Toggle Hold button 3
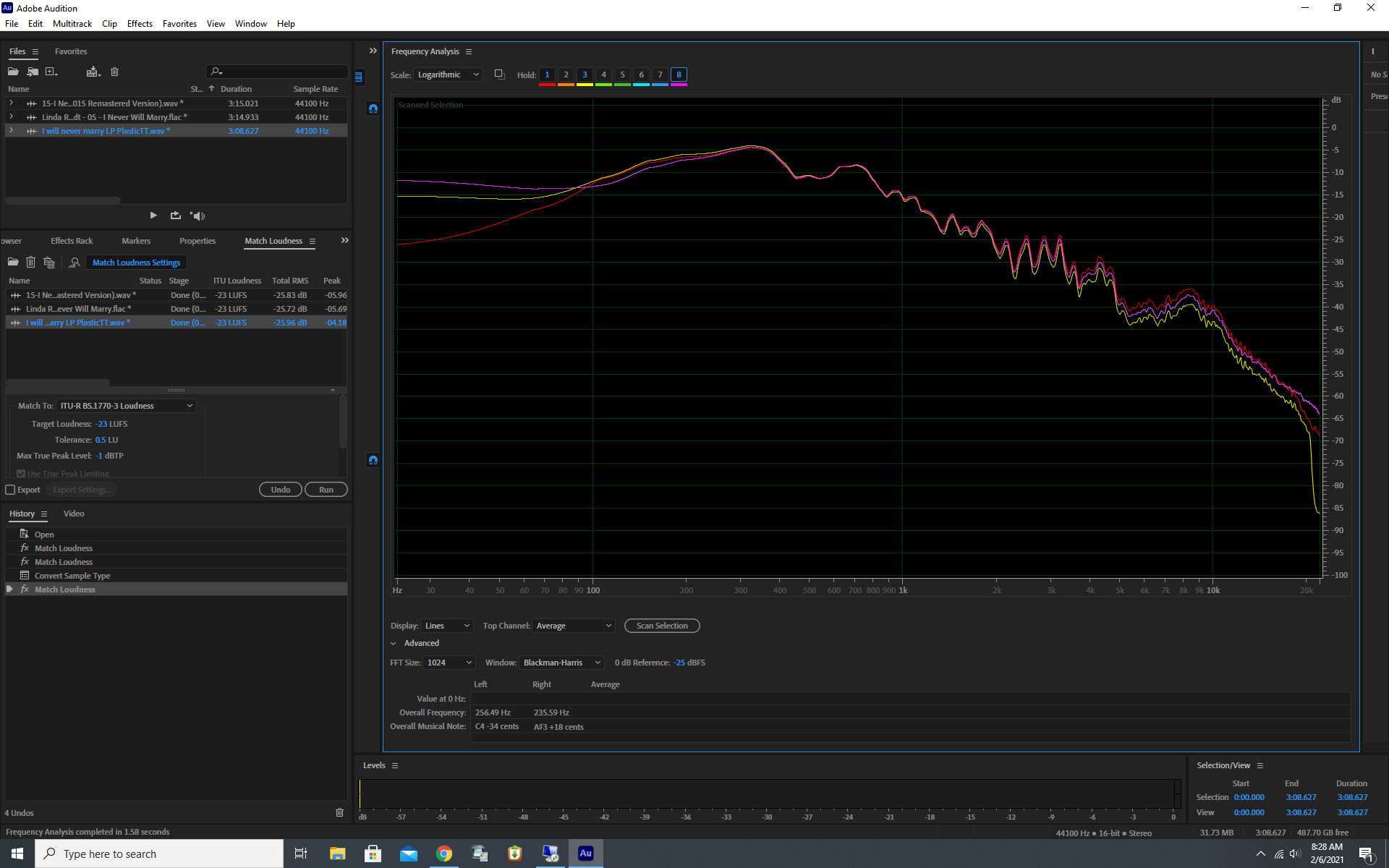The height and width of the screenshot is (868, 1389). tap(585, 75)
